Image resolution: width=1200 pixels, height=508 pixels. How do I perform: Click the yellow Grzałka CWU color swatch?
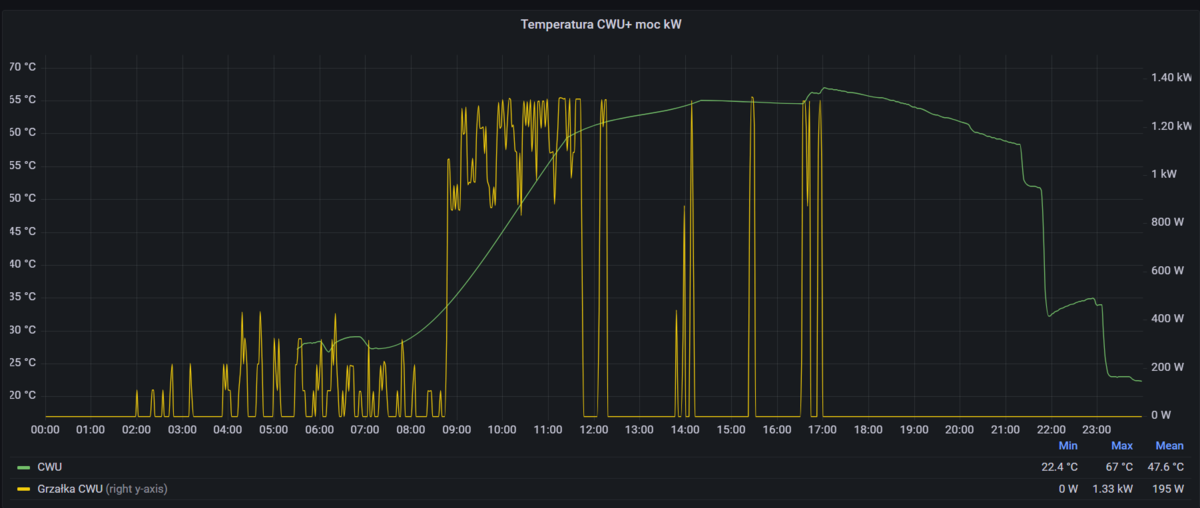[x=23, y=488]
